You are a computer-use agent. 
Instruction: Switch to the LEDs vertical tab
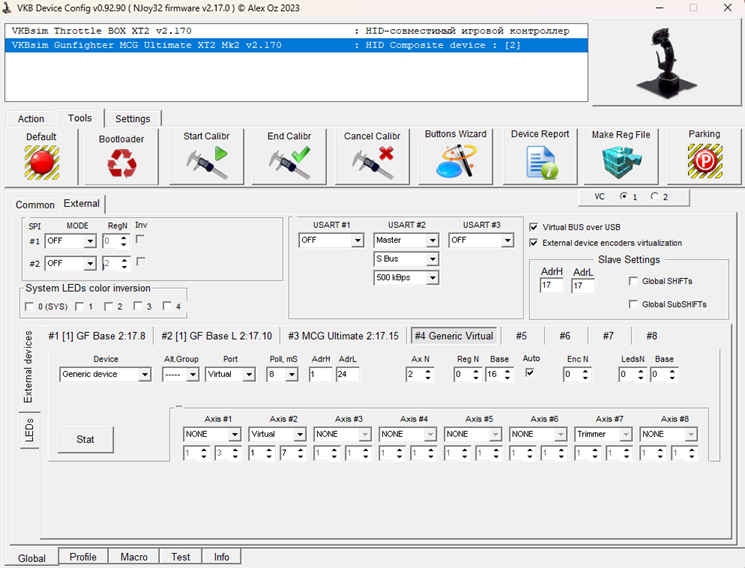pos(29,430)
